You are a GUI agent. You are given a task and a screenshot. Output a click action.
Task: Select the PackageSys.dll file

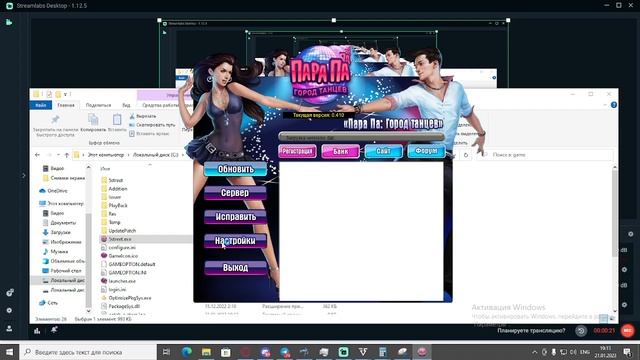120,306
